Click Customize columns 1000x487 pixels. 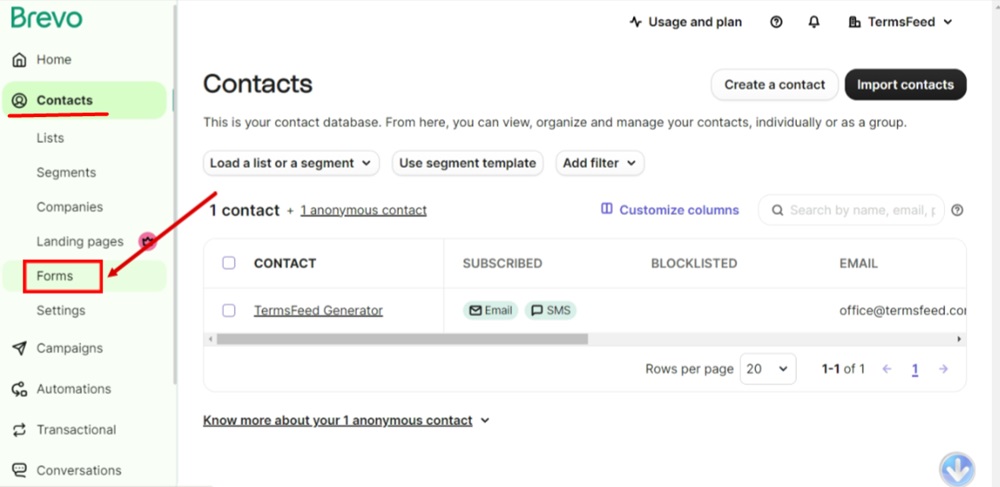[670, 210]
